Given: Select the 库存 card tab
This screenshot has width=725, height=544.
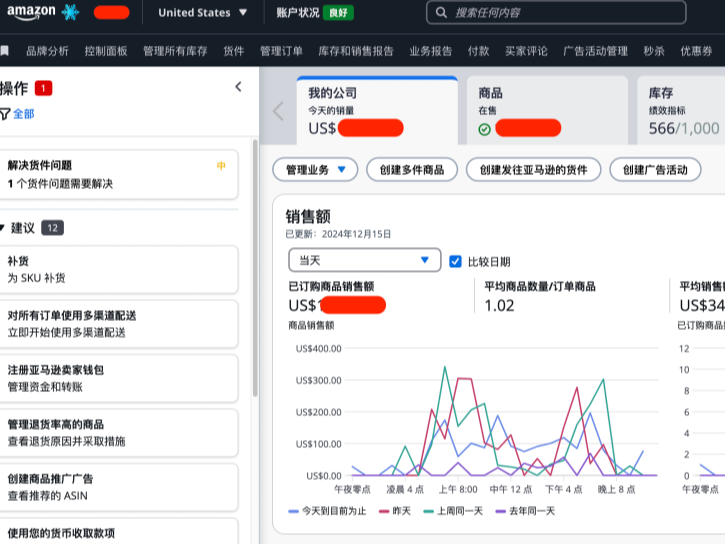Looking at the screenshot, I should pos(681,110).
